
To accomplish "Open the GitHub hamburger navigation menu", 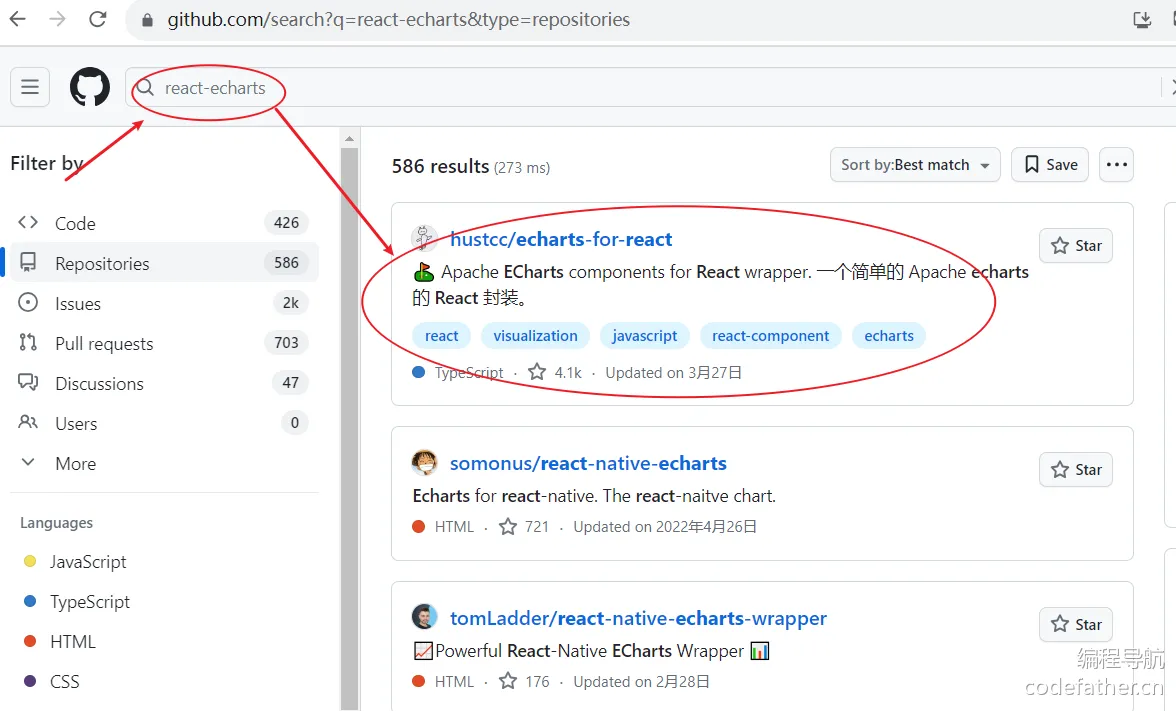I will point(30,87).
